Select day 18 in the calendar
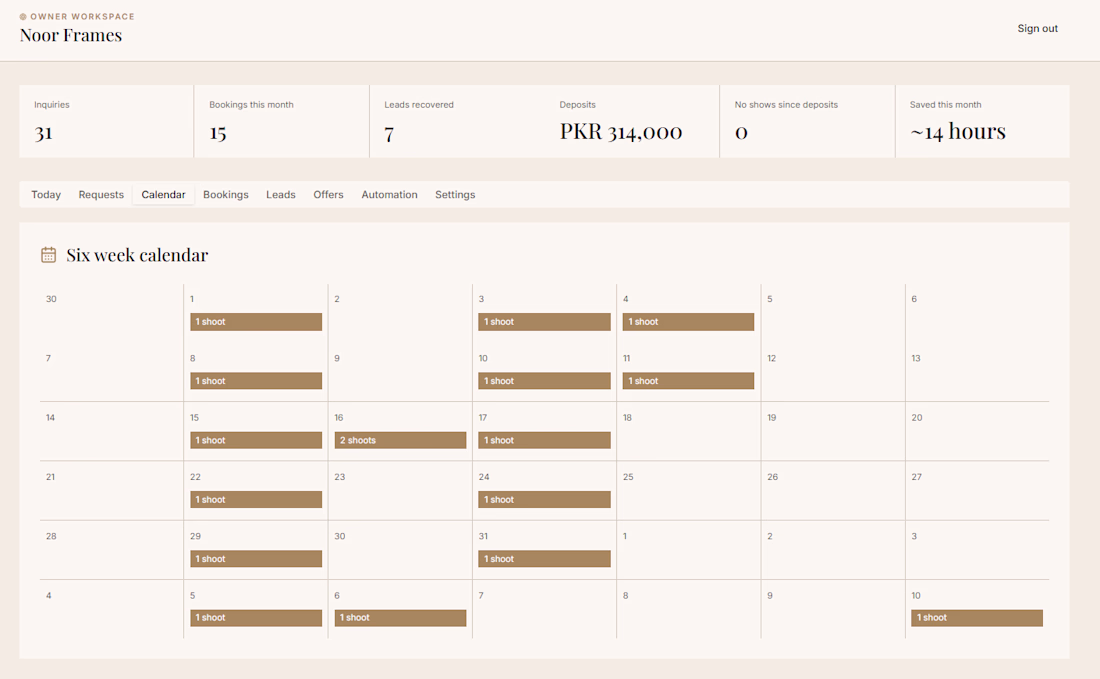This screenshot has height=679, width=1100. click(x=689, y=431)
